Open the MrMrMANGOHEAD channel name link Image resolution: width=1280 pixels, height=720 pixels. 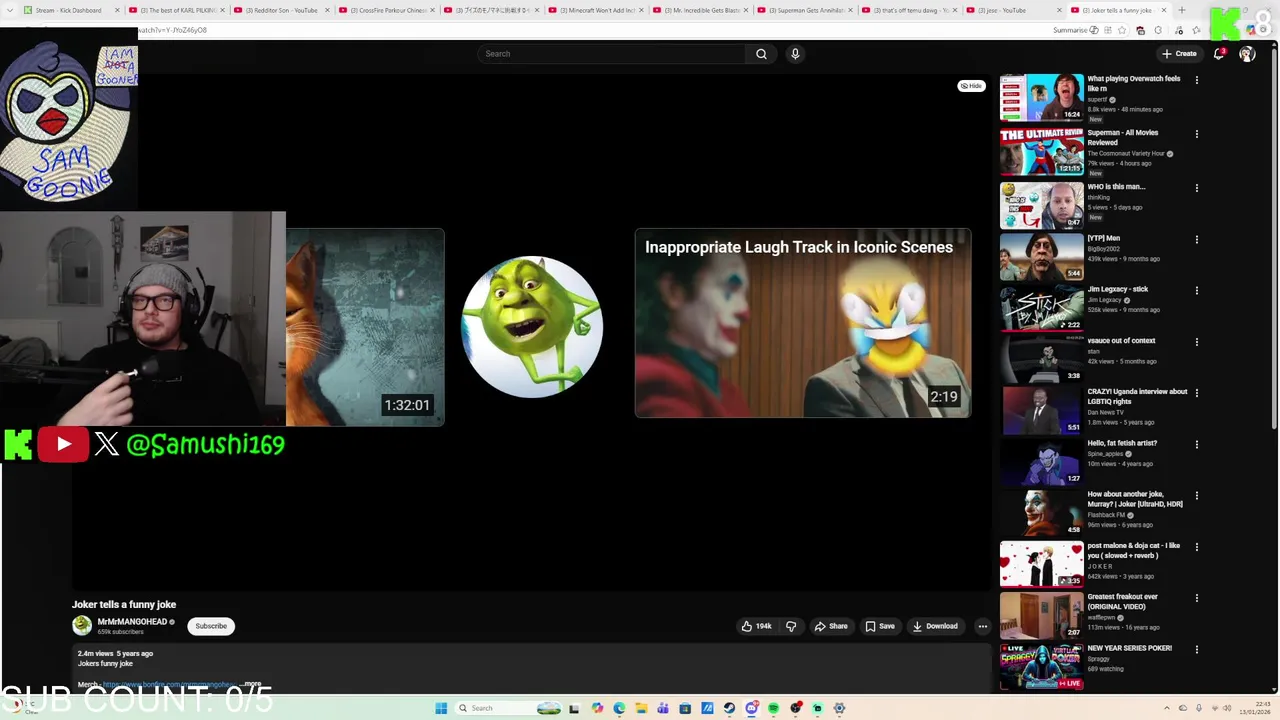pos(132,622)
